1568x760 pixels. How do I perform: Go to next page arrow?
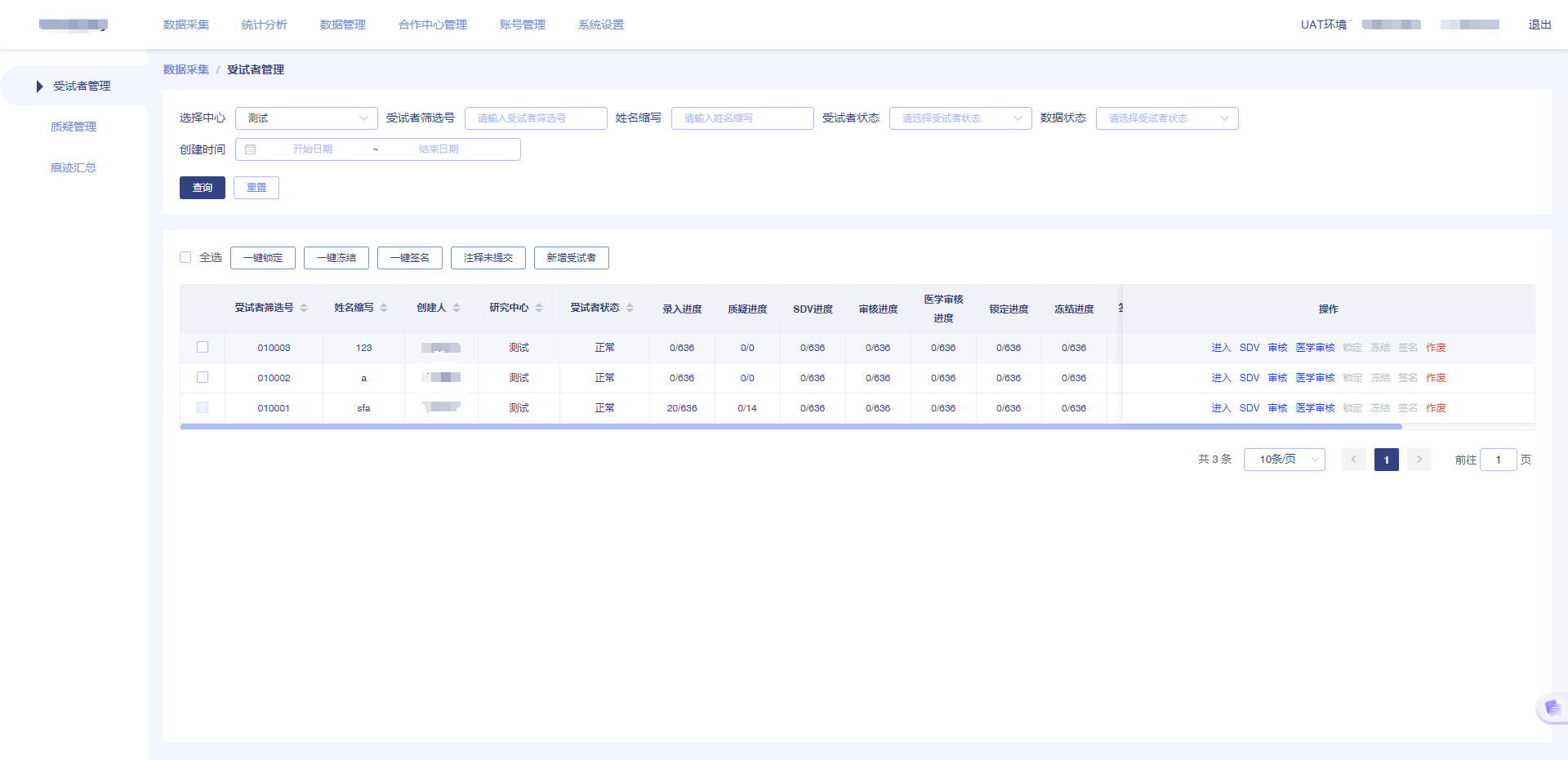coord(1419,460)
